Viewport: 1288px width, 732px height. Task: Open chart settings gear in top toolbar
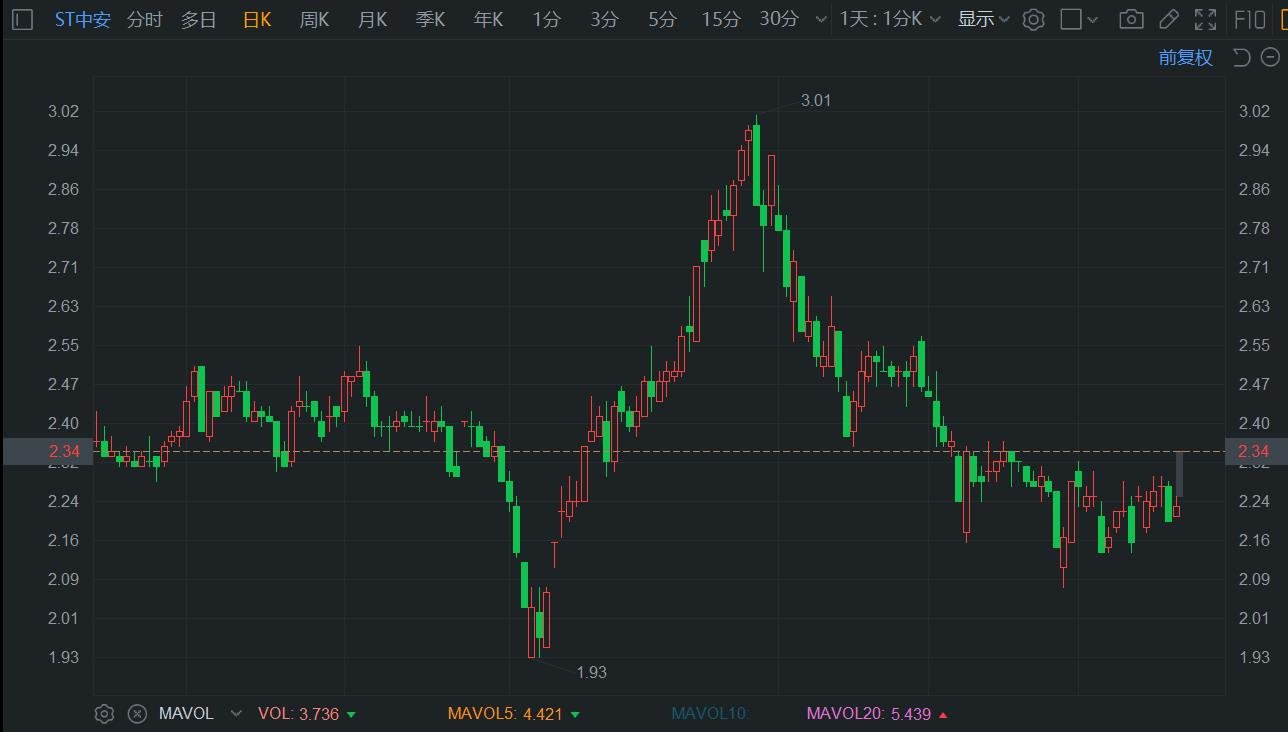coord(1034,19)
